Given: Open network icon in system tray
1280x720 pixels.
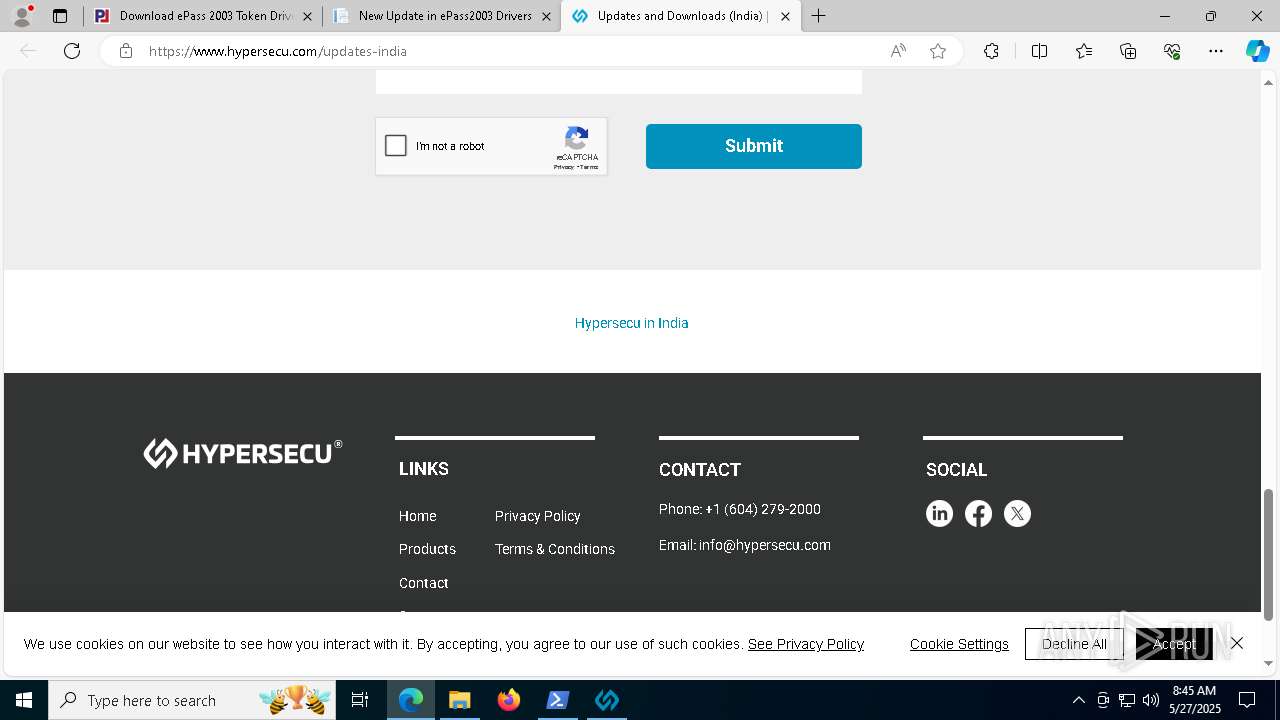Looking at the screenshot, I should coord(1126,700).
